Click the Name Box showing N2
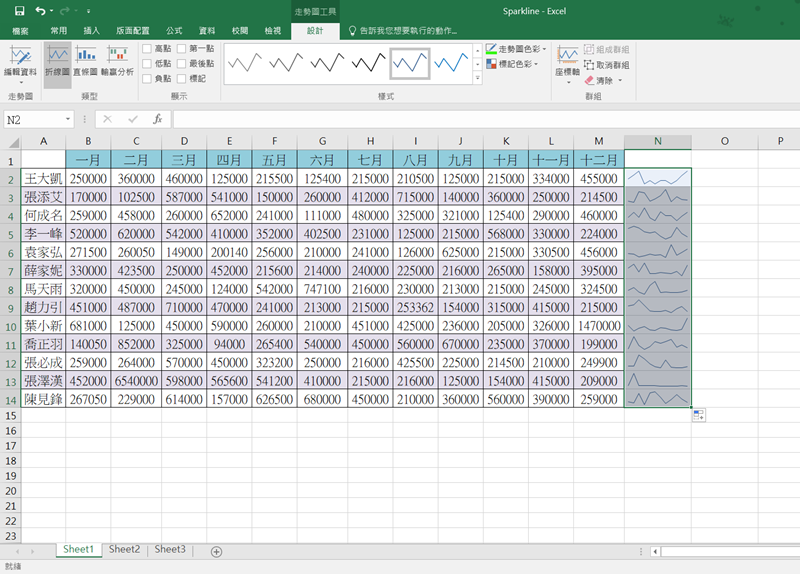800x574 pixels. 35,119
